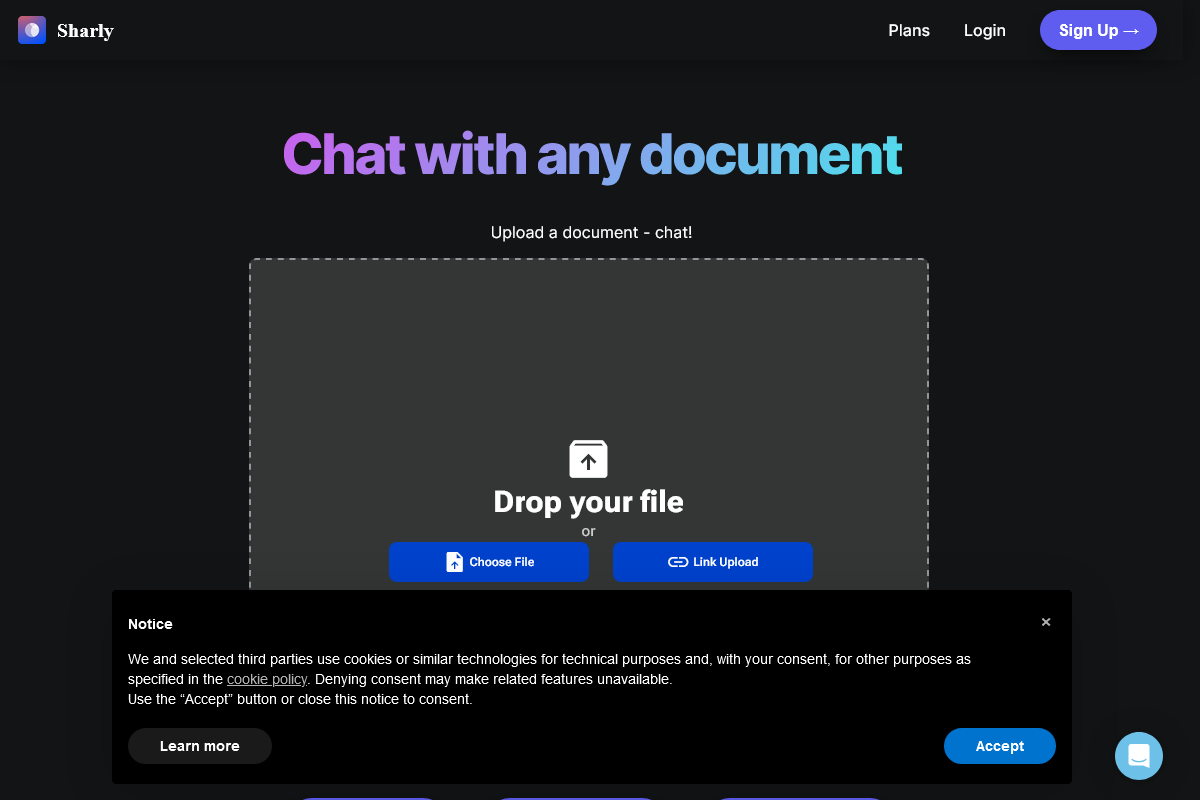Image resolution: width=1200 pixels, height=800 pixels.
Task: Click the Choose File button
Action: (489, 562)
